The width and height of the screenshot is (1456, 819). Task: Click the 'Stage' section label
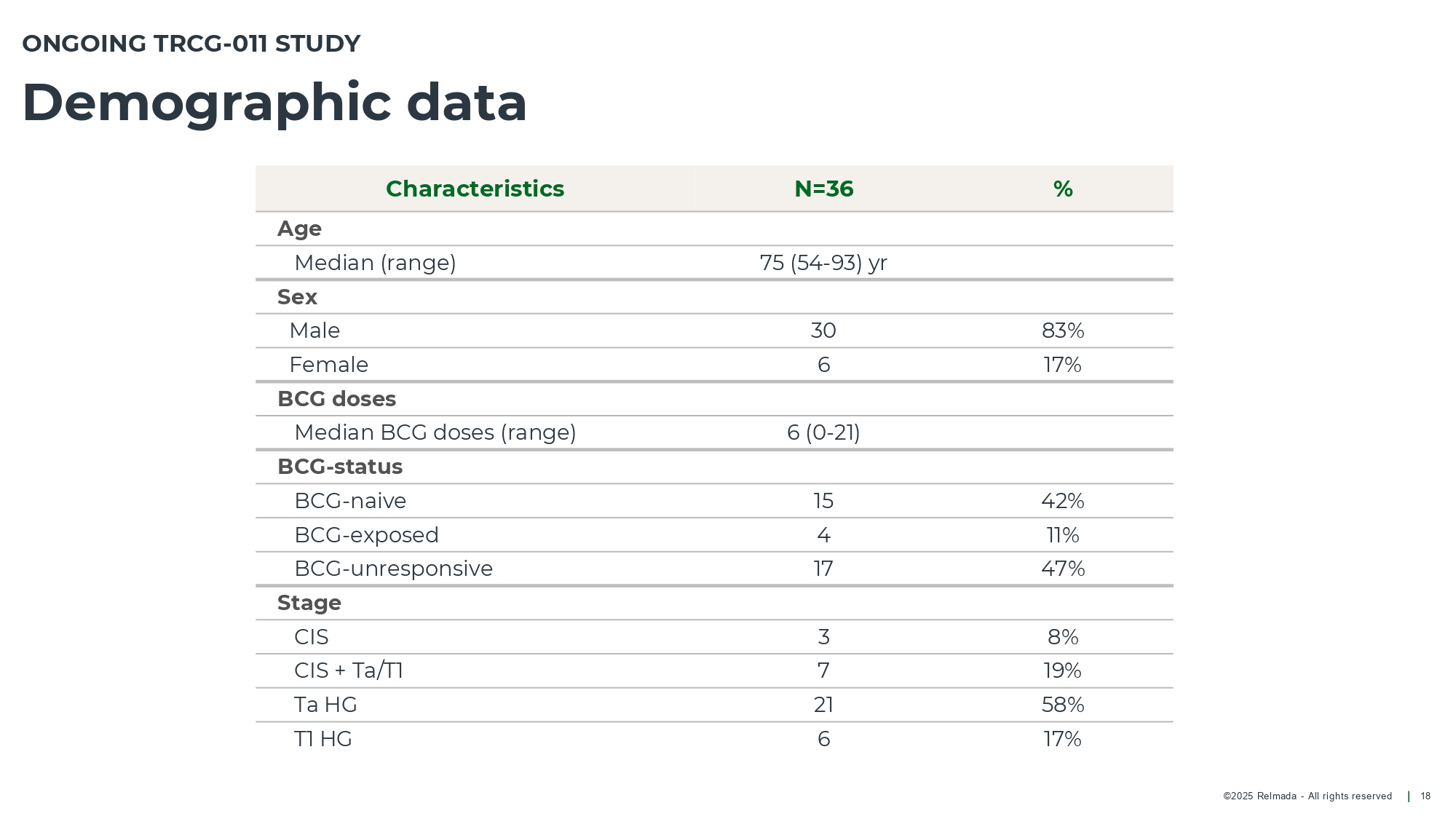(x=309, y=603)
